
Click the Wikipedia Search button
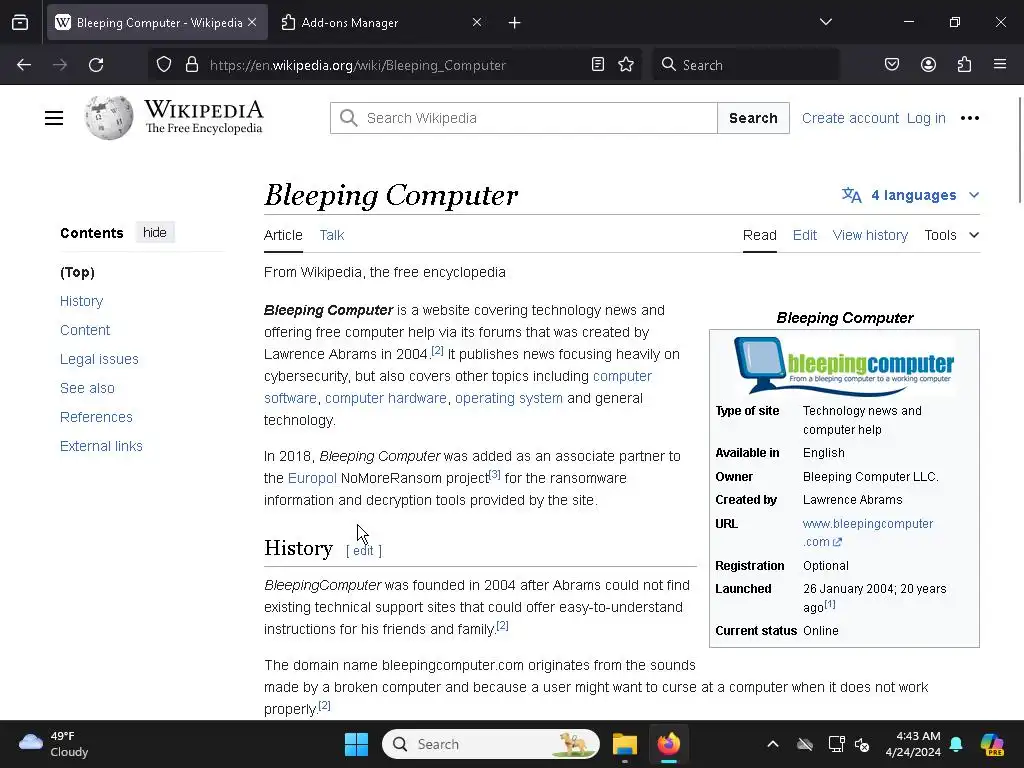pos(753,118)
